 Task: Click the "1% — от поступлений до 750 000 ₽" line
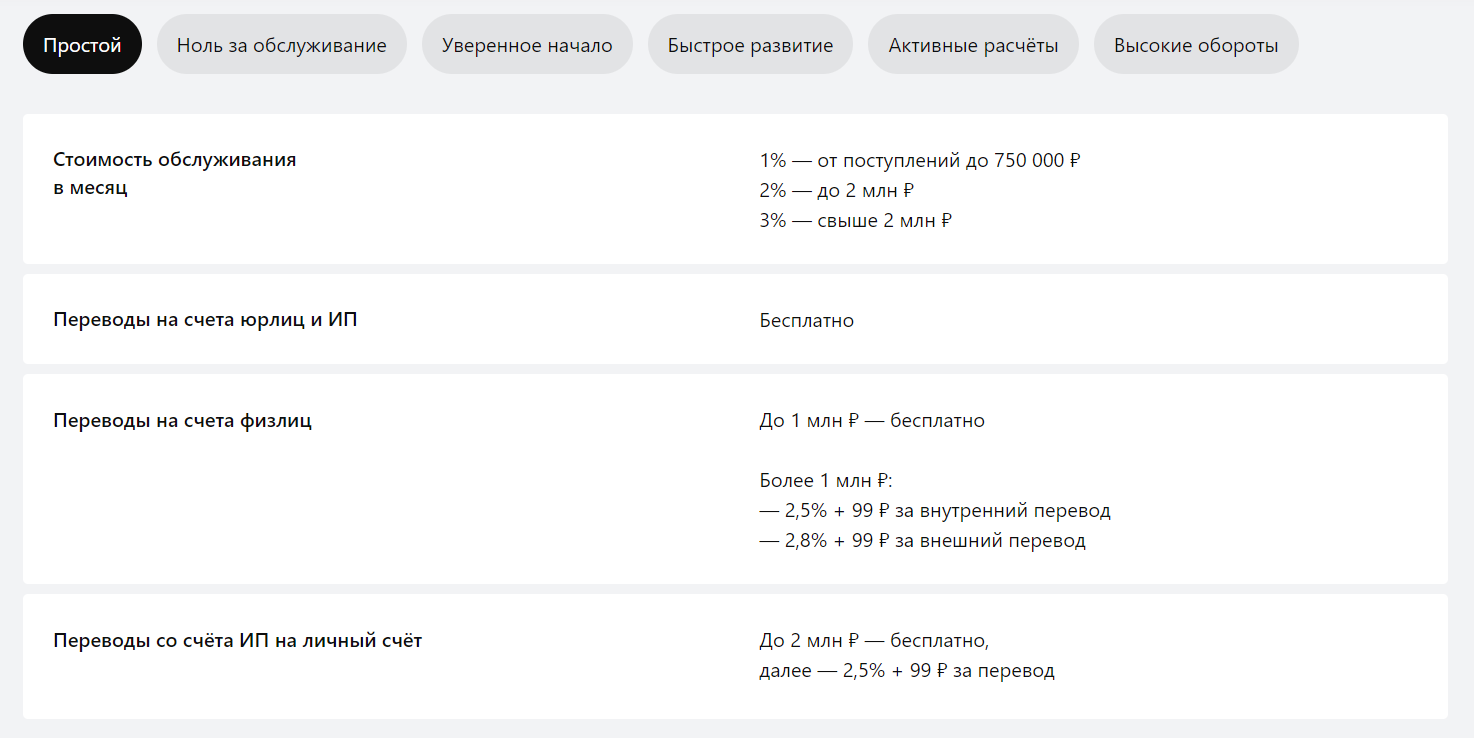(920, 160)
